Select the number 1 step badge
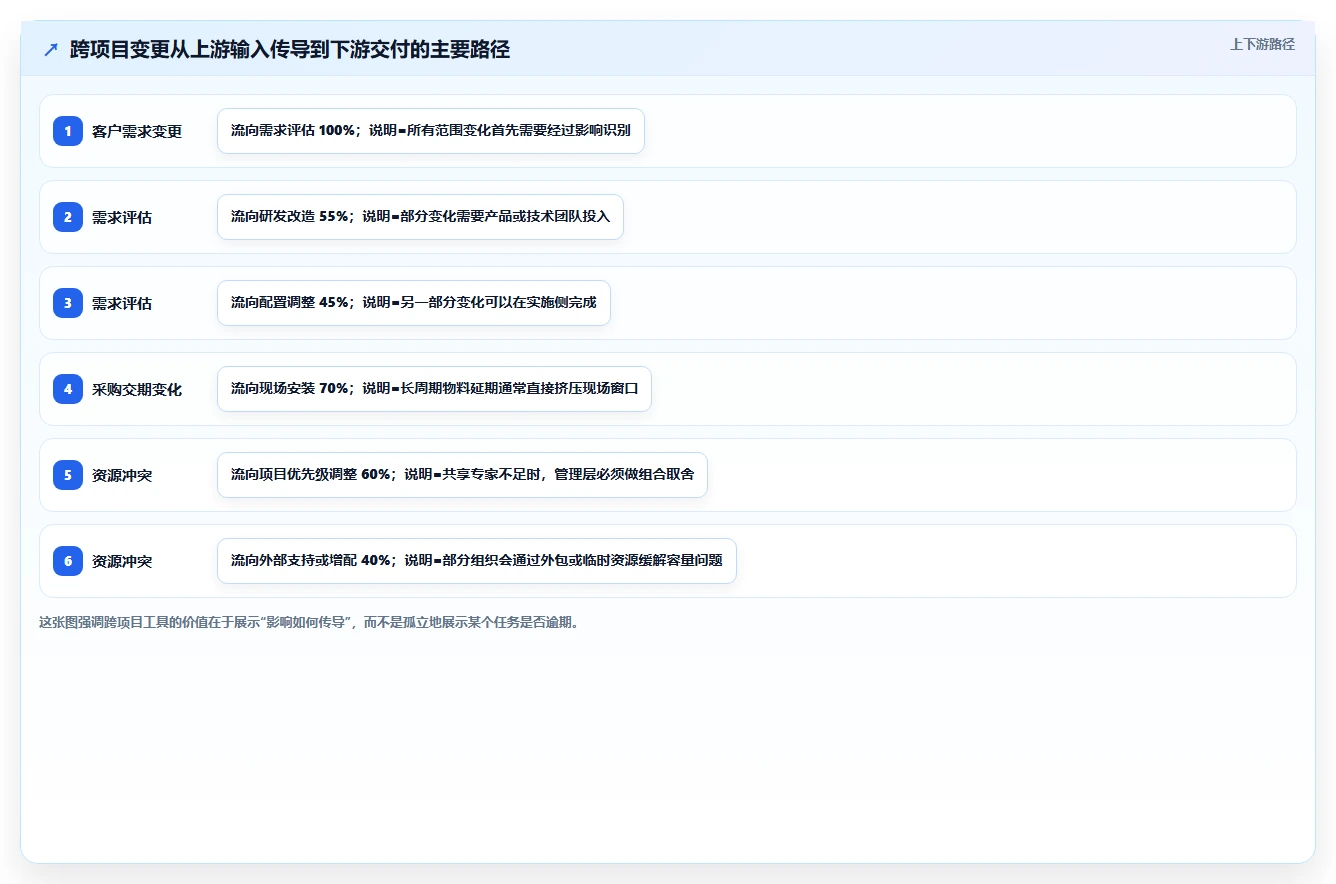1336x884 pixels. coord(68,131)
